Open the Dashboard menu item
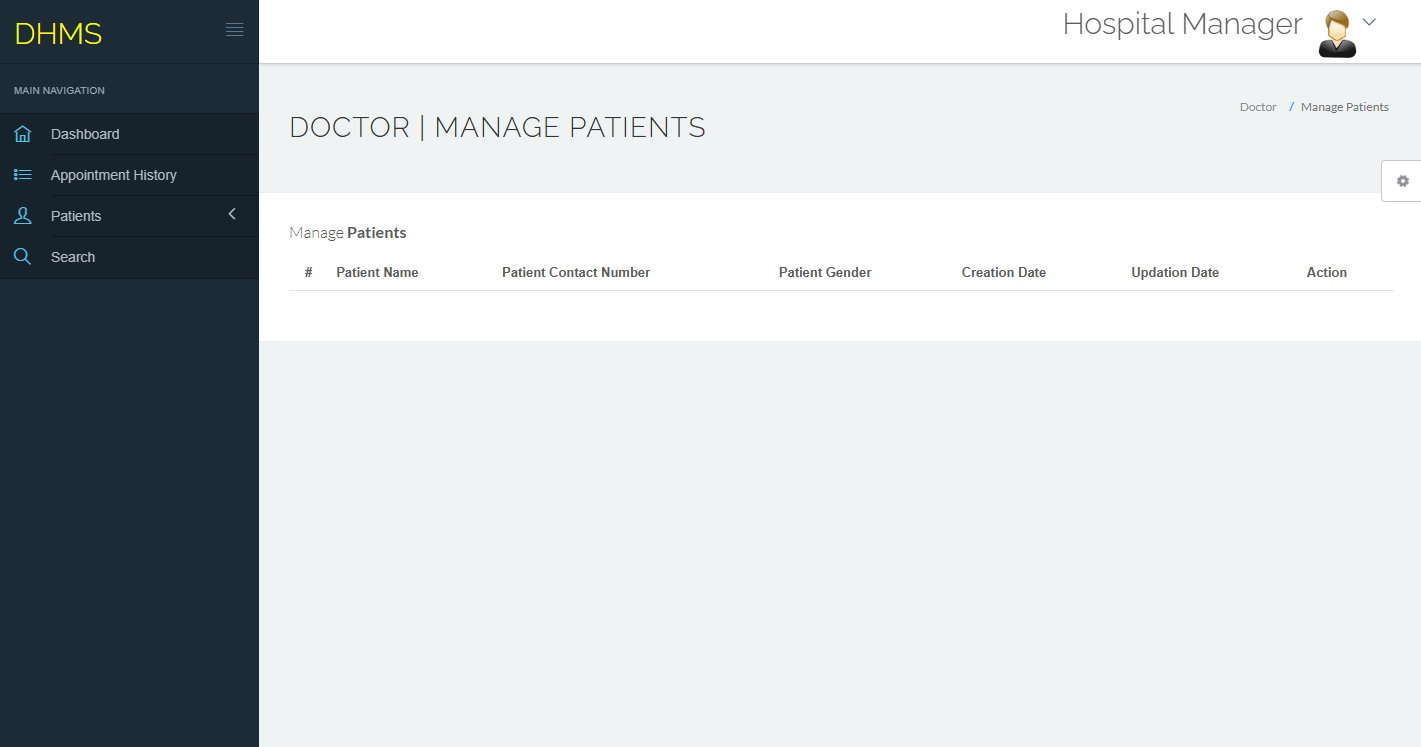The width and height of the screenshot is (1421, 747). coord(85,134)
